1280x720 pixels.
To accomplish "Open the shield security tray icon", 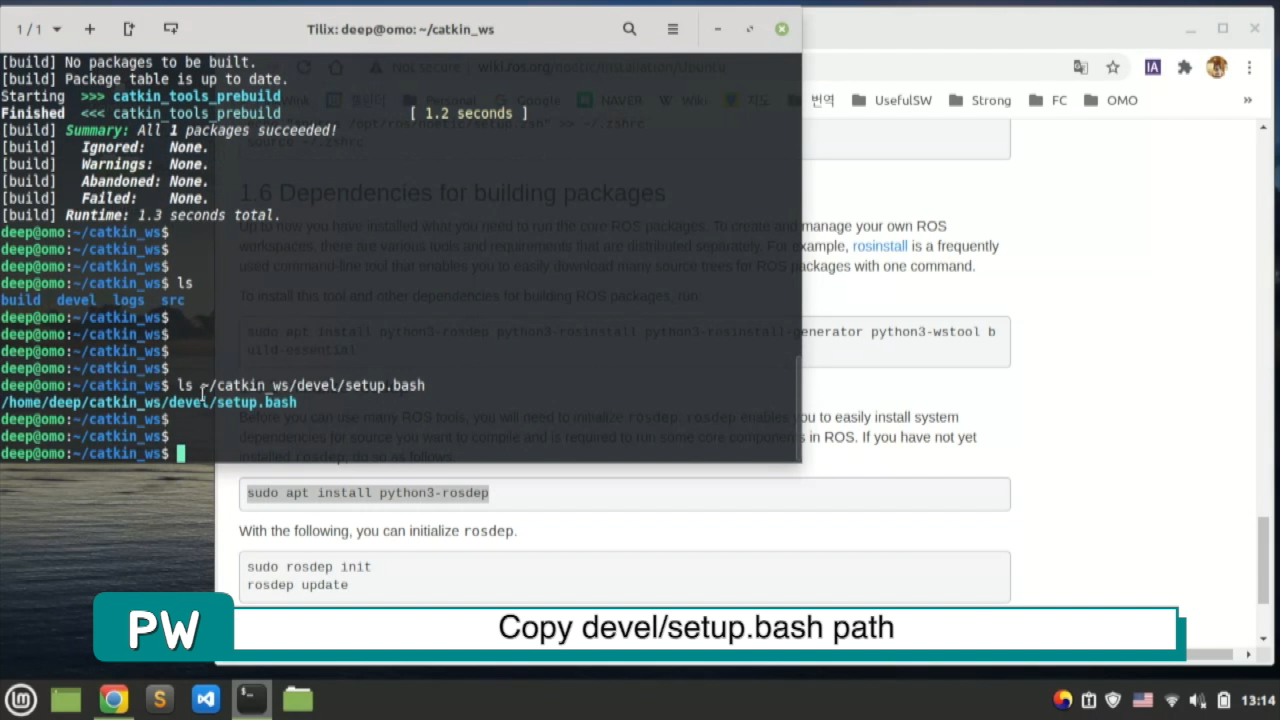I will [x=1113, y=700].
